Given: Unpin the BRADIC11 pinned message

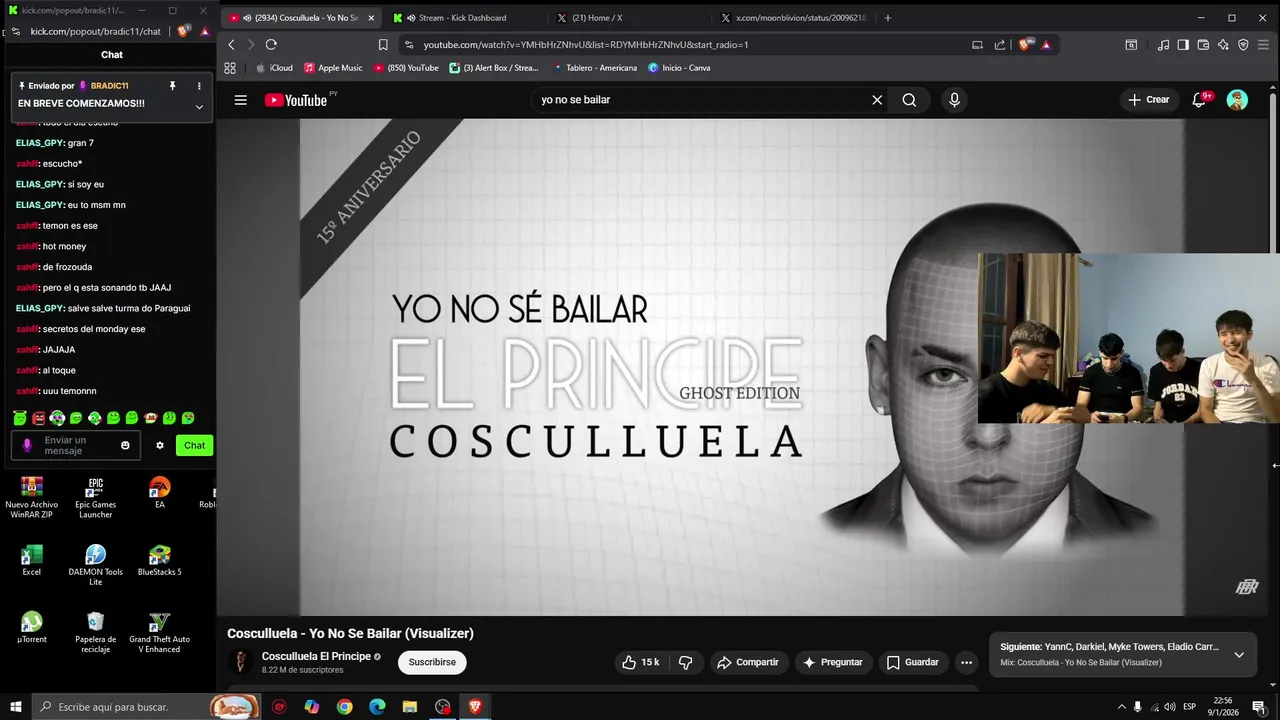Looking at the screenshot, I should click(172, 86).
